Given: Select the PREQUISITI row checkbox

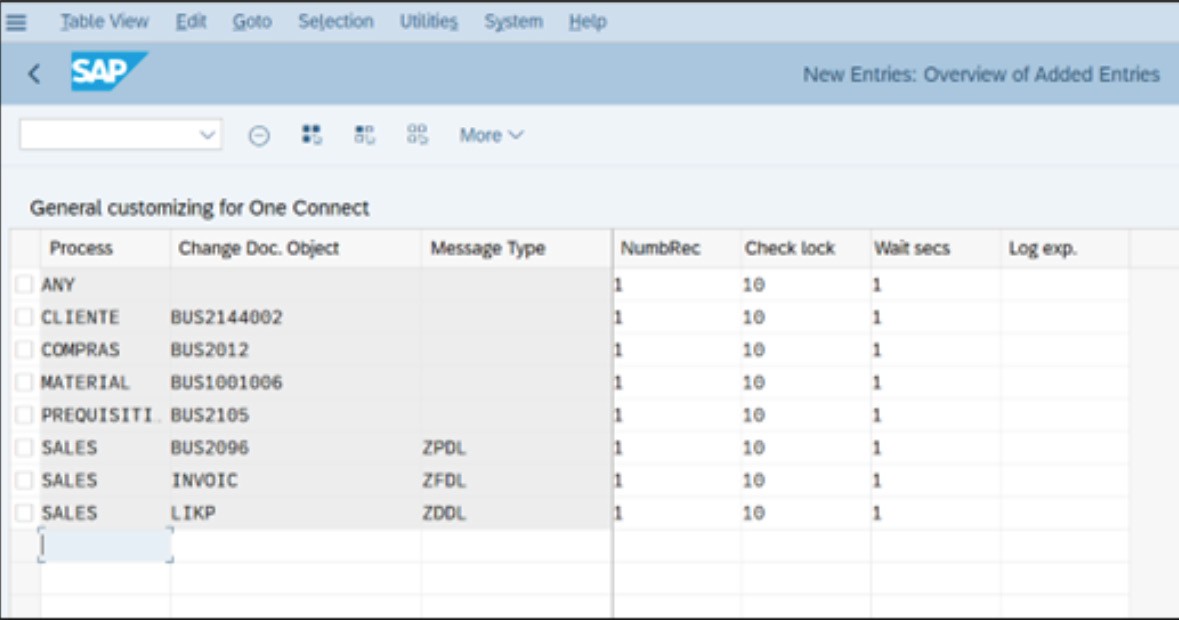Looking at the screenshot, I should (x=24, y=415).
